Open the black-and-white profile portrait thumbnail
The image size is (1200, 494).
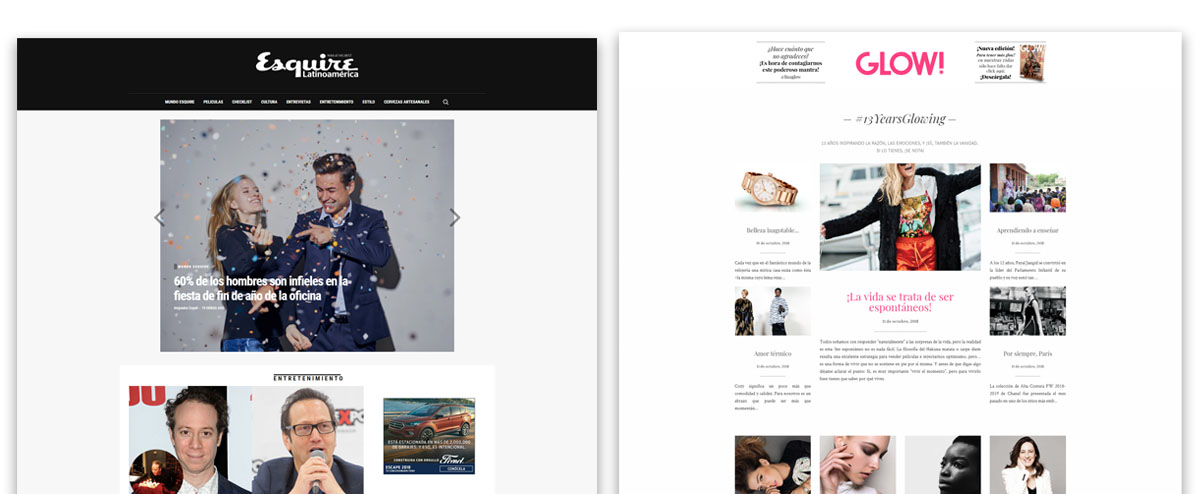coord(943,464)
